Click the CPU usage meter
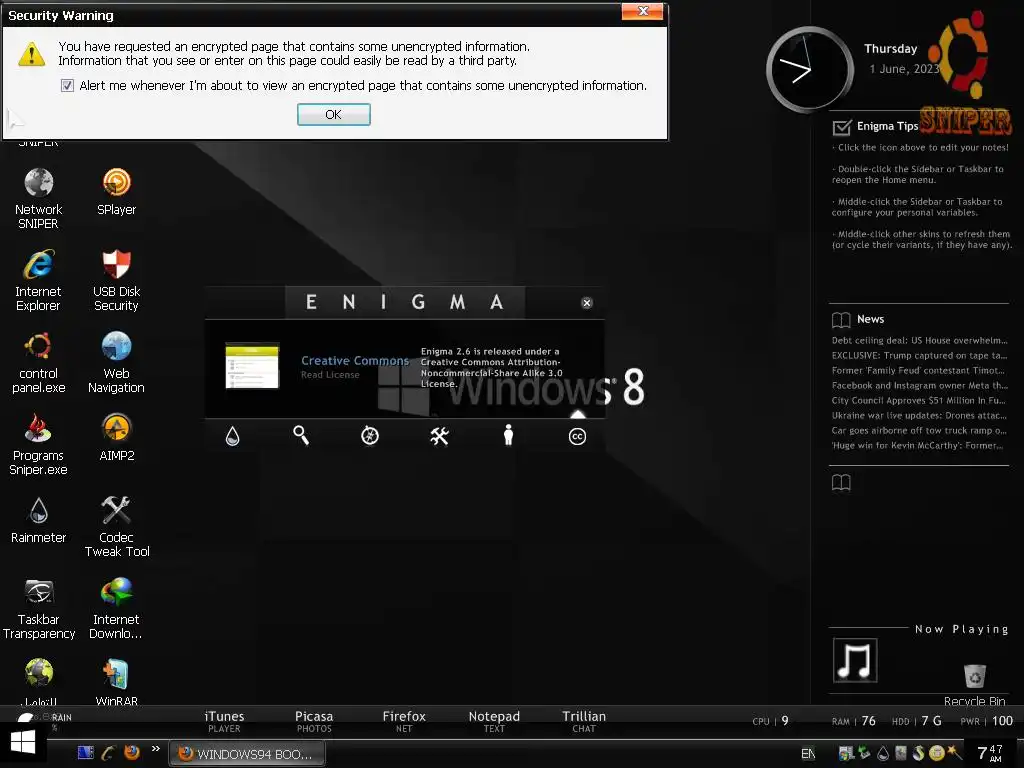This screenshot has width=1024, height=768. (771, 721)
